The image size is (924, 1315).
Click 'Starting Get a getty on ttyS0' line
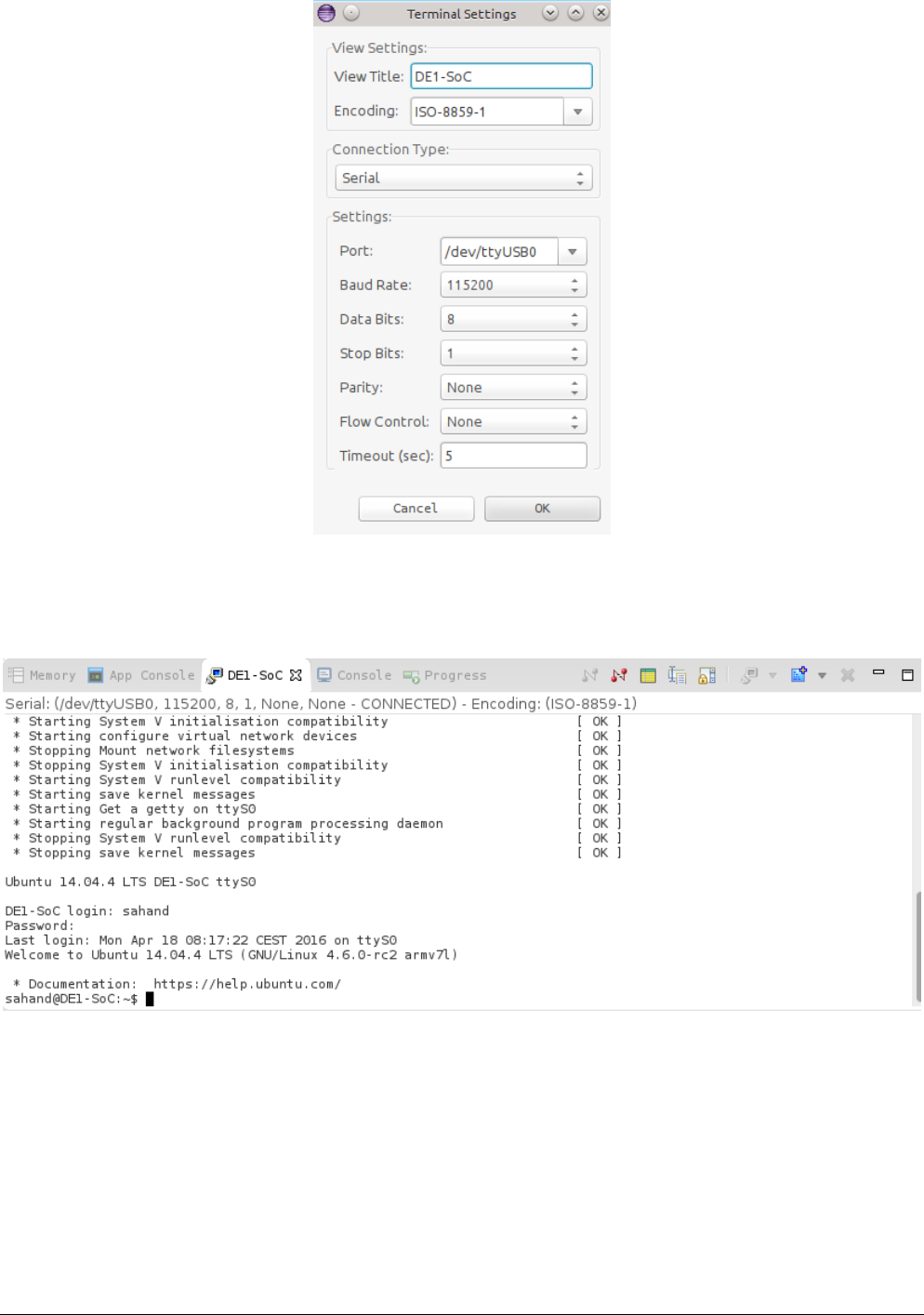coord(142,809)
